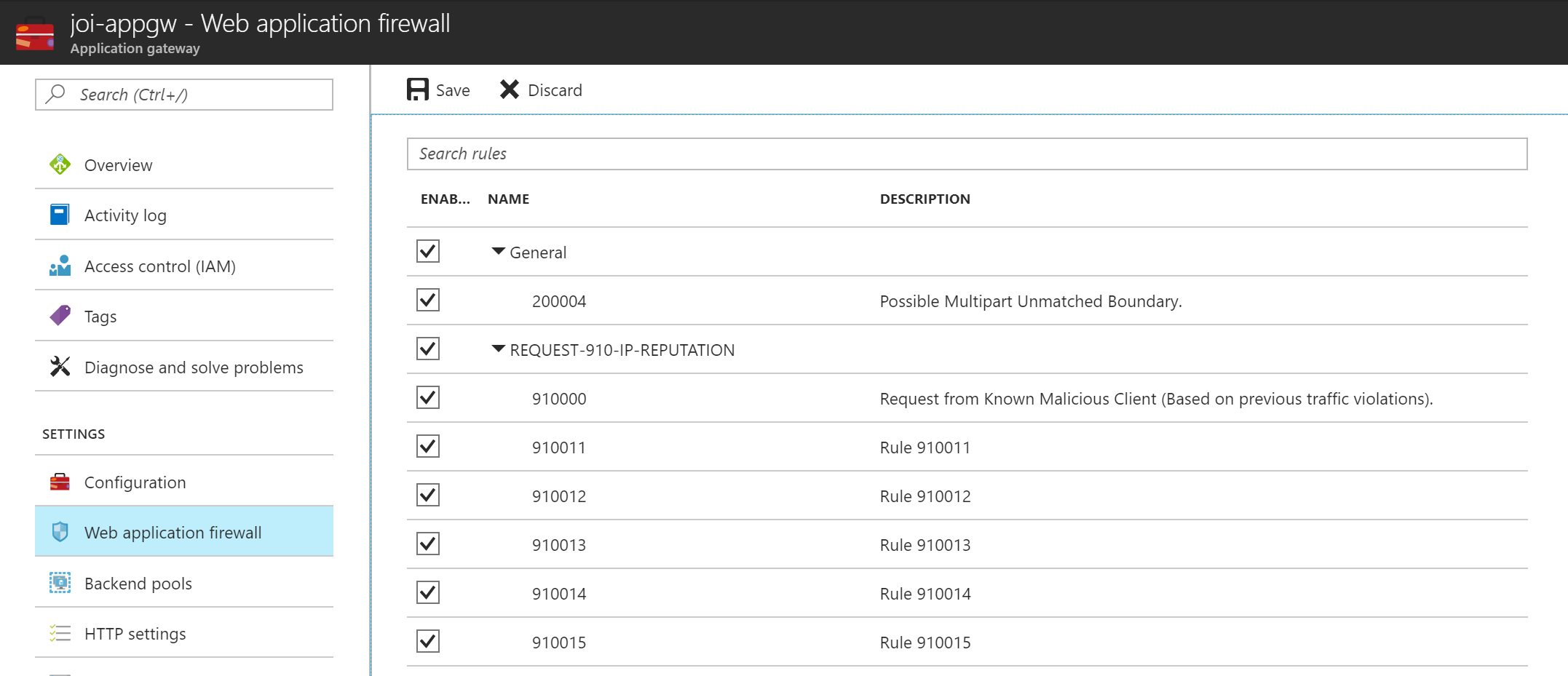Focus the sidebar Search (Ctrl+/) box
This screenshot has width=1568, height=676.
pyautogui.click(x=184, y=95)
